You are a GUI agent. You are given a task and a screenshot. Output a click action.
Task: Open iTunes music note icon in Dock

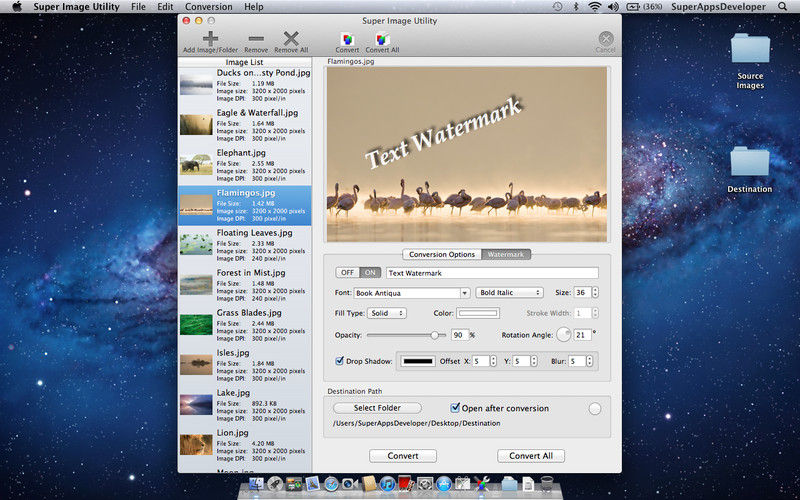coord(388,484)
